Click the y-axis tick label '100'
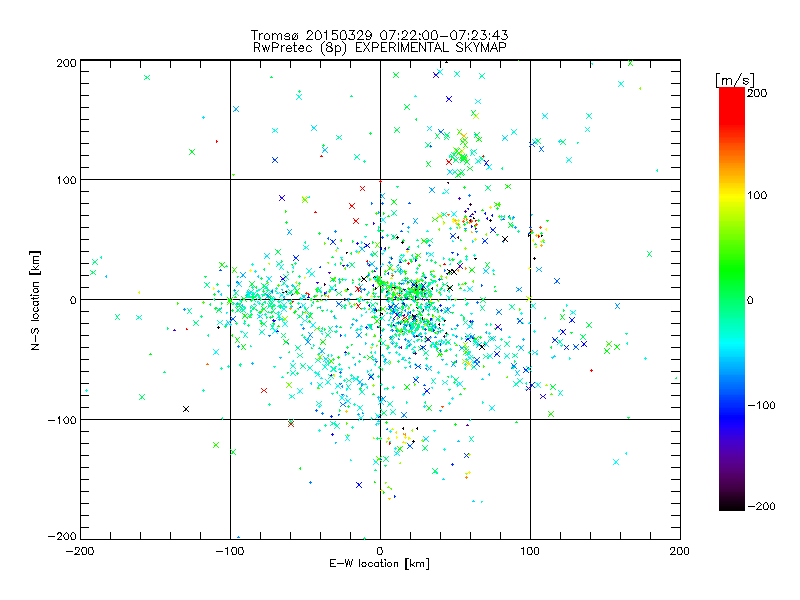 pos(66,180)
